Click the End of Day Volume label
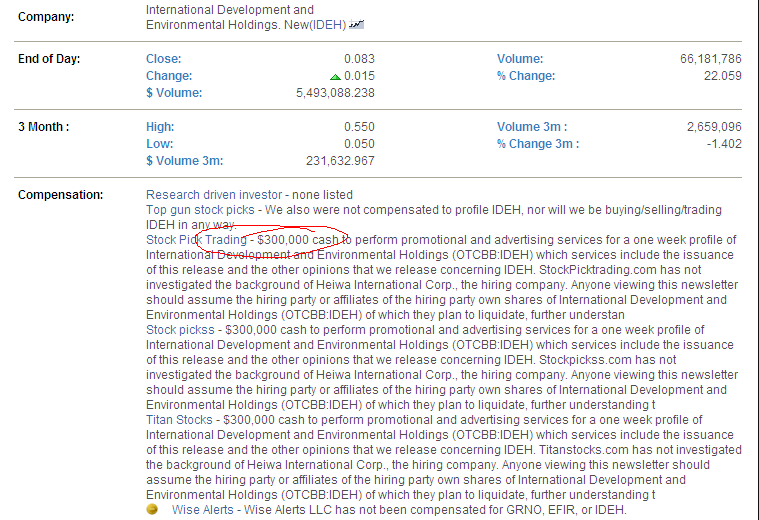The image size is (759, 520). pos(520,60)
